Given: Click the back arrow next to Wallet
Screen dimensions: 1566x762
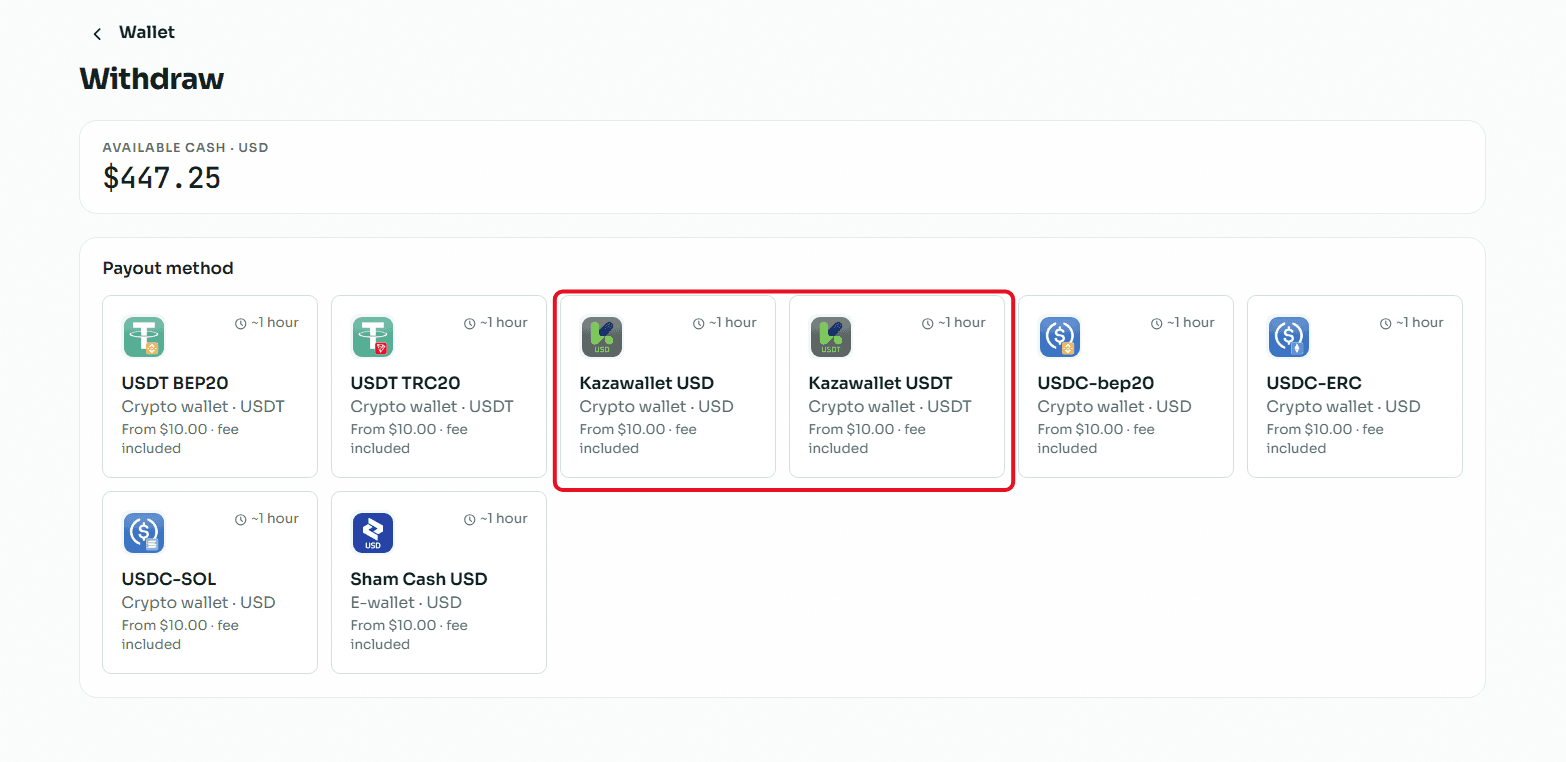Looking at the screenshot, I should click(x=97, y=34).
